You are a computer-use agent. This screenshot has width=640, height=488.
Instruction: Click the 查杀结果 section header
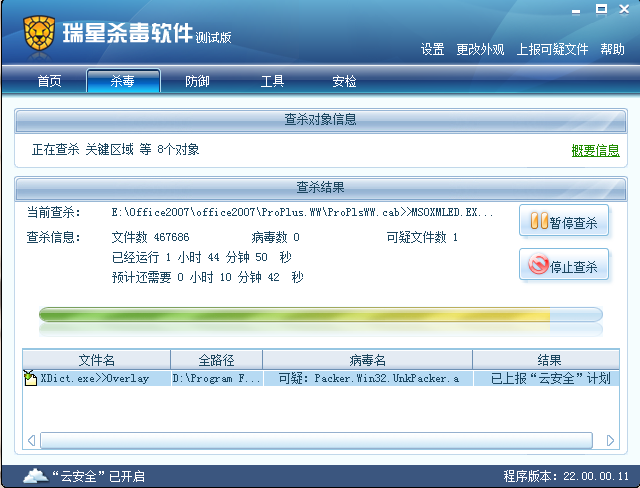(x=320, y=188)
